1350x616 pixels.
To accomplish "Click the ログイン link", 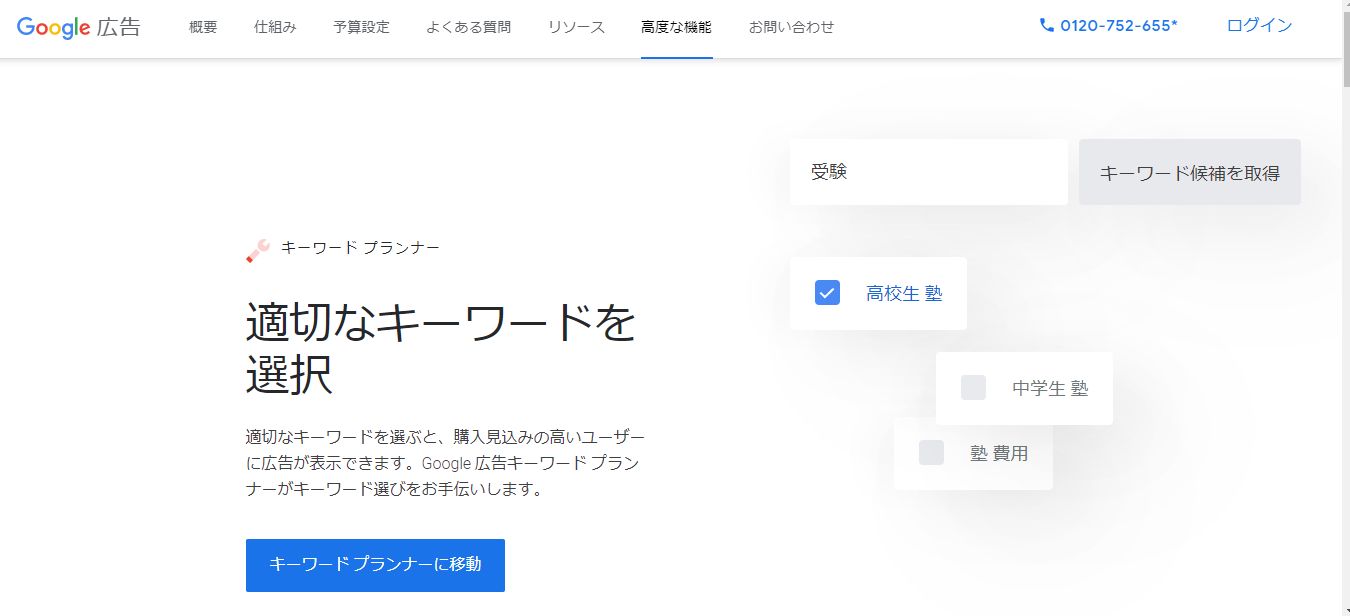I will coord(1259,26).
